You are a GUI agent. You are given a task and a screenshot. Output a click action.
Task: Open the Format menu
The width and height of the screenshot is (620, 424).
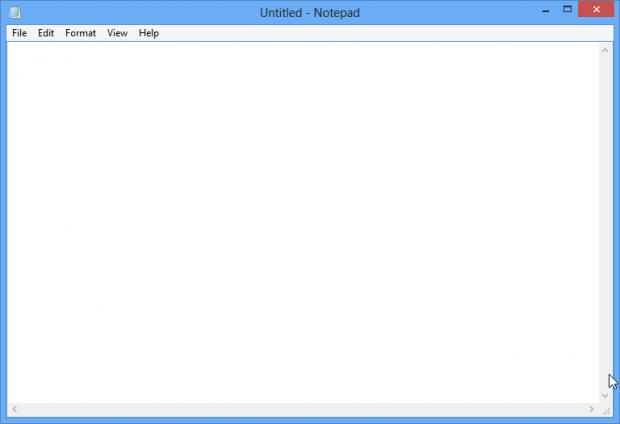pyautogui.click(x=81, y=33)
